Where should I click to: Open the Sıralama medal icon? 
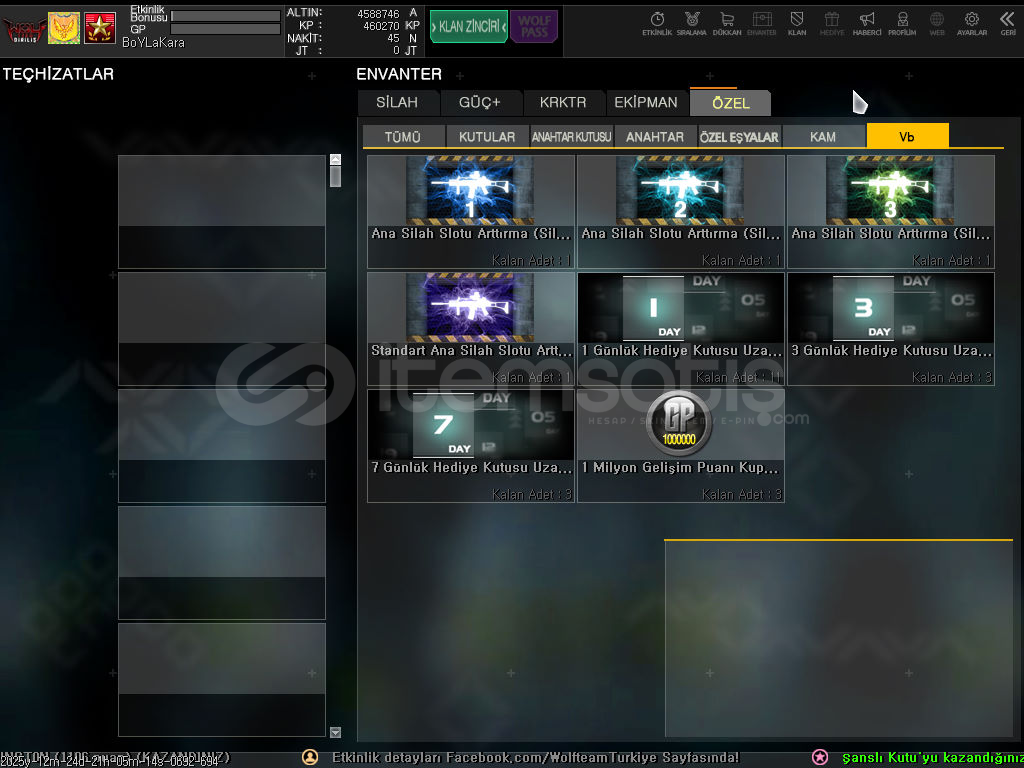coord(691,22)
